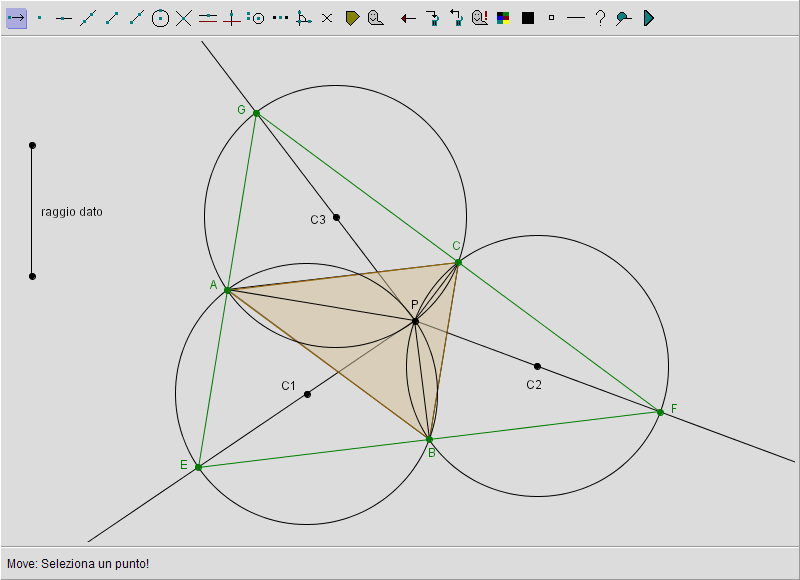800x580 pixels.
Task: Toggle the show hidden objects ghost
Action: coord(480,18)
